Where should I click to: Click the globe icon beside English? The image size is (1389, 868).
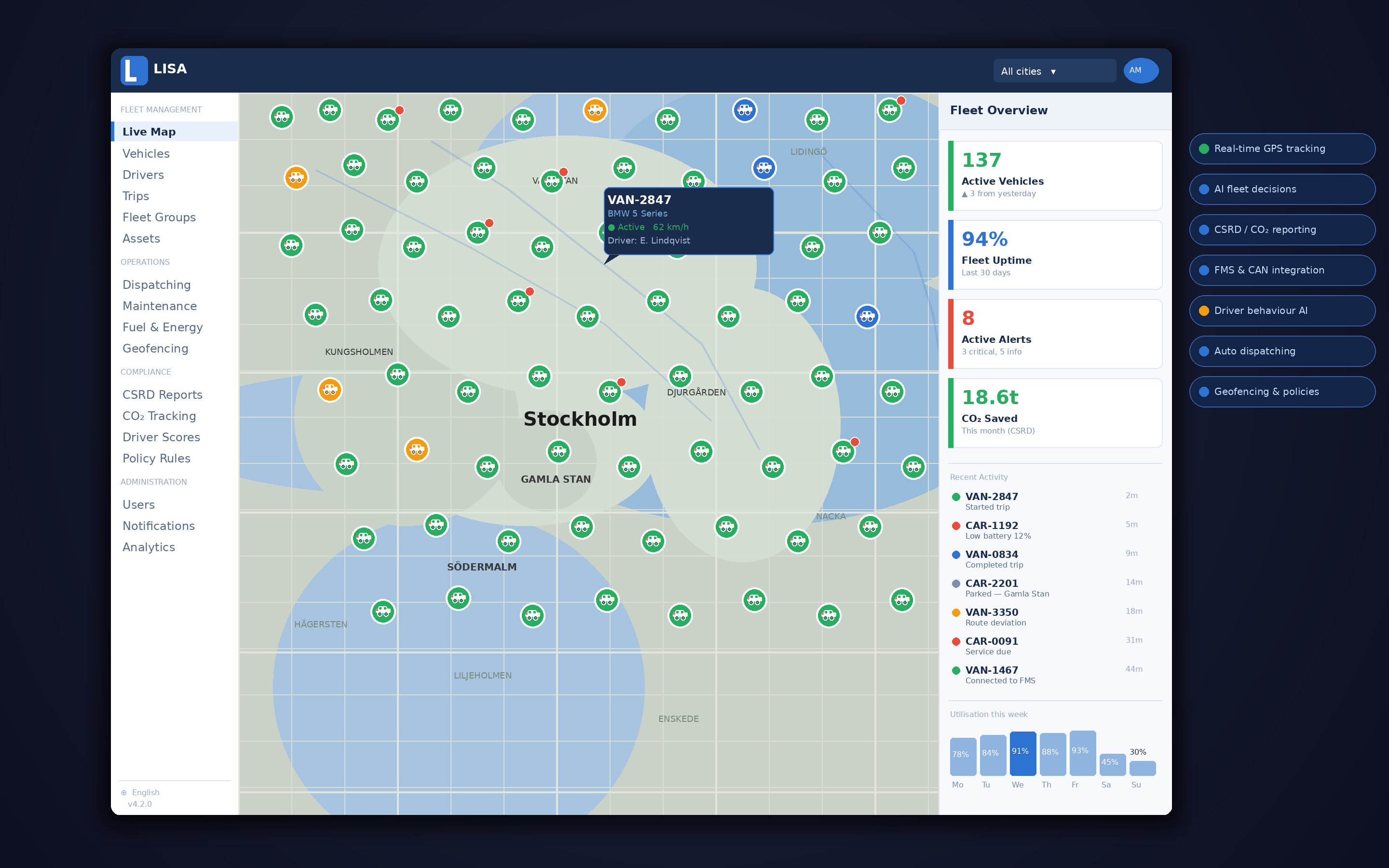[124, 792]
